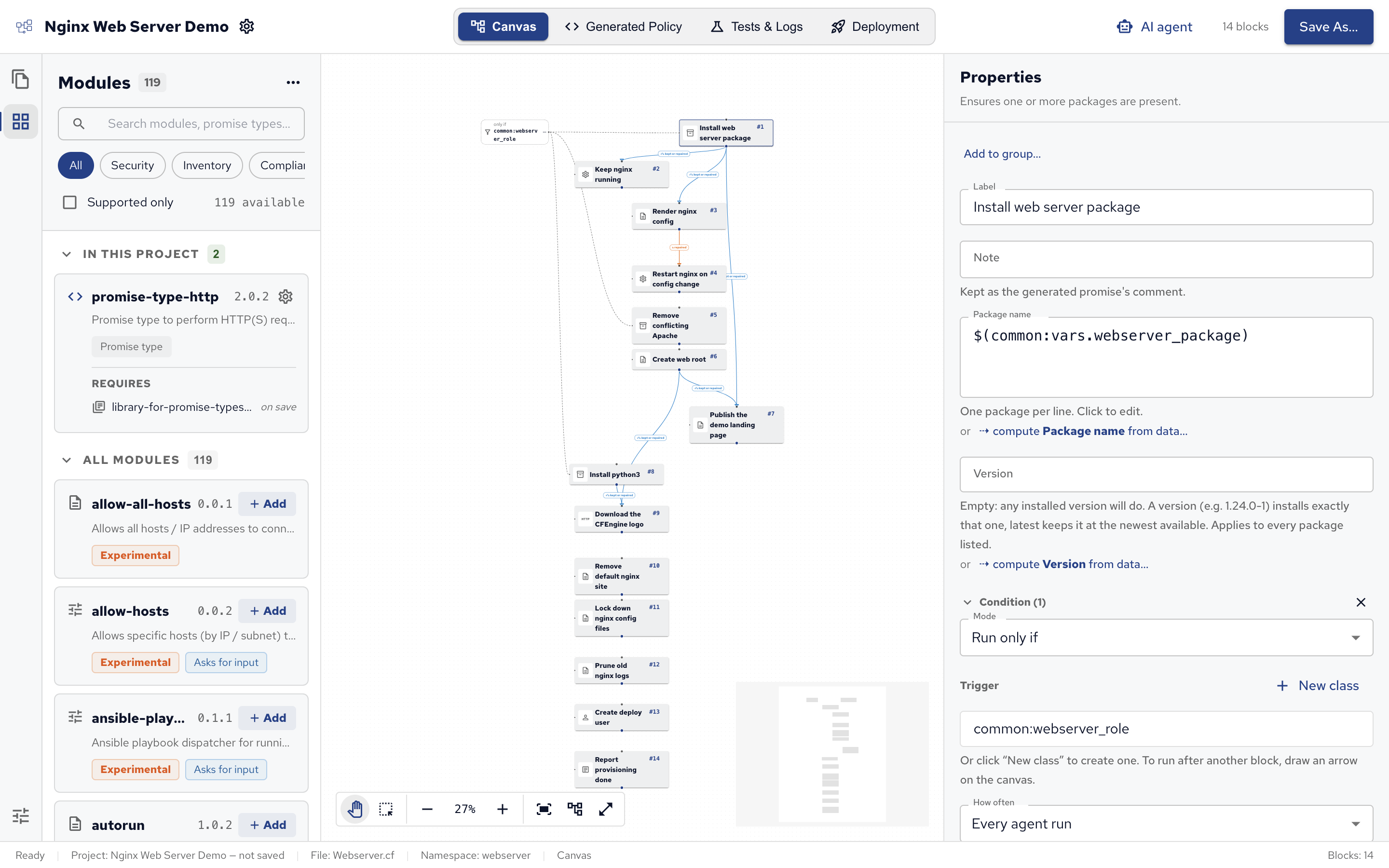
Task: Open promise-type-http module settings gear
Action: [x=285, y=296]
